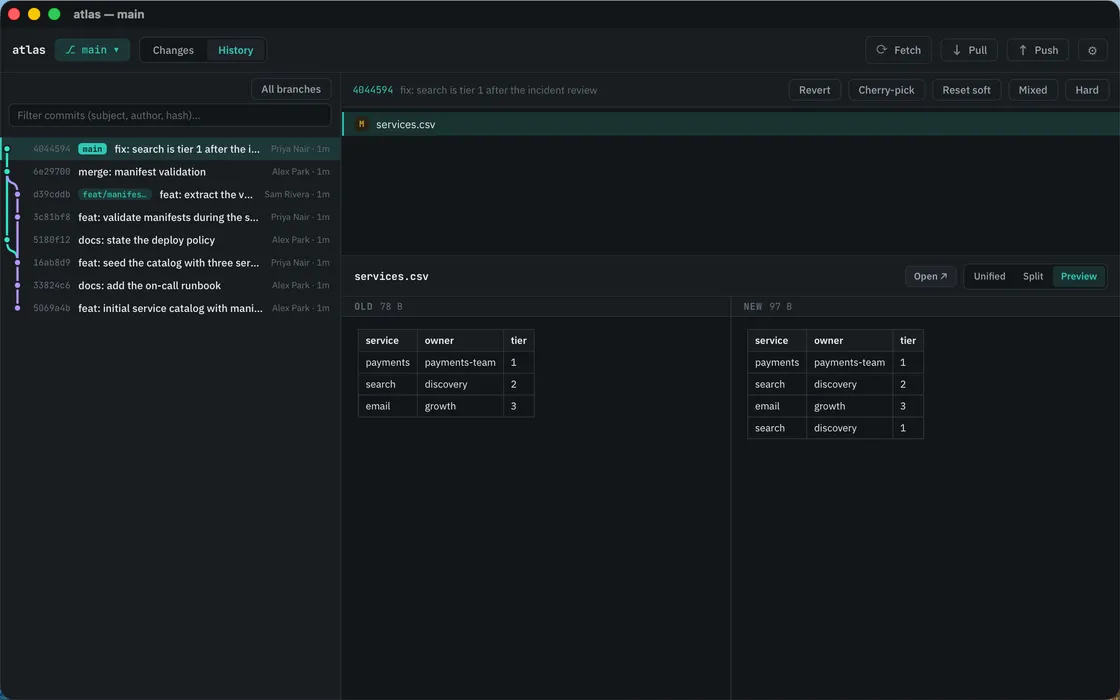Click the Mixed reset button
This screenshot has height=700, width=1120.
tap(1032, 90)
